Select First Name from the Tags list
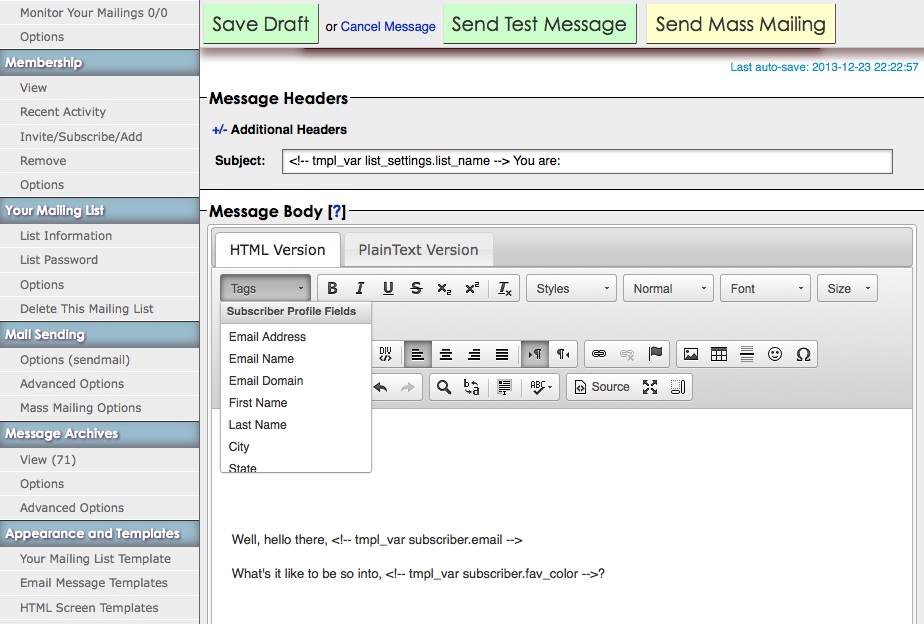The height and width of the screenshot is (624, 924). coord(258,402)
